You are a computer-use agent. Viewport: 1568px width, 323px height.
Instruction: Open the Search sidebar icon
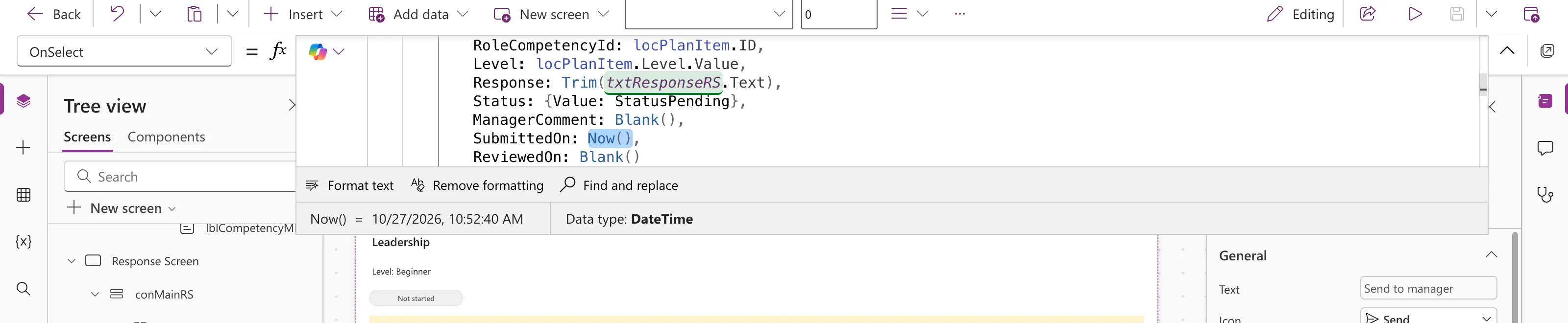pos(23,288)
